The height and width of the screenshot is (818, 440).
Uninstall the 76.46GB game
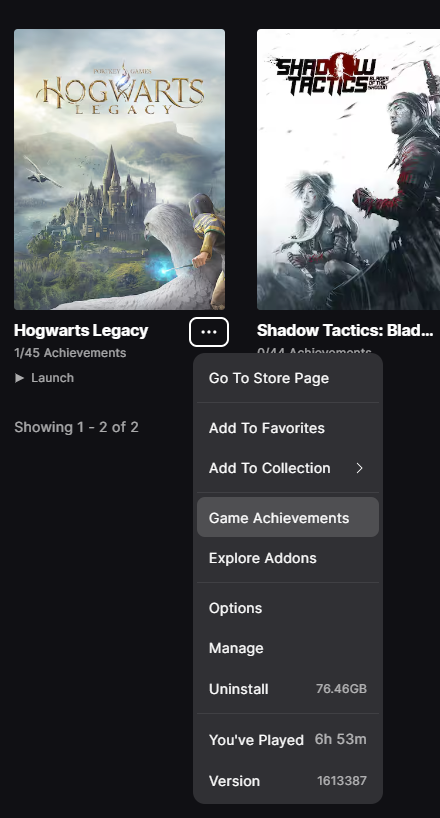click(x=288, y=689)
